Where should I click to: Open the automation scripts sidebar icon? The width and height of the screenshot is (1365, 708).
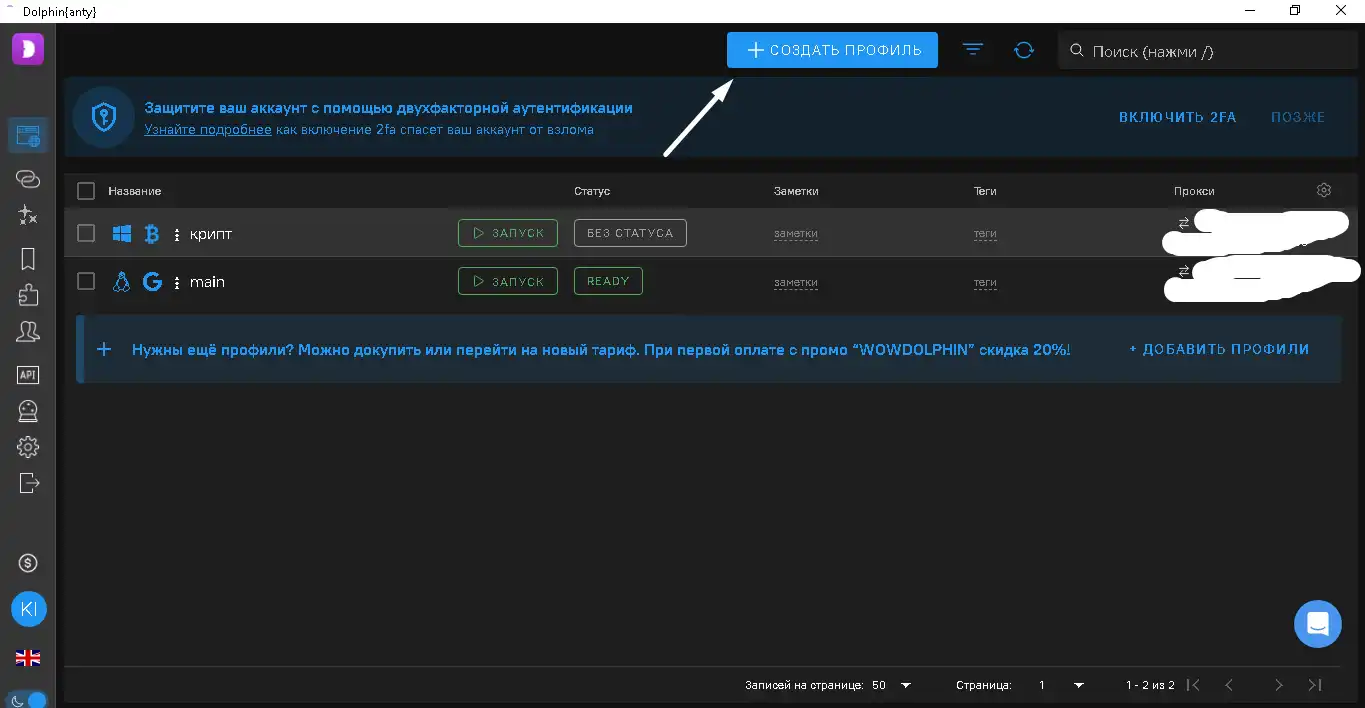[28, 215]
